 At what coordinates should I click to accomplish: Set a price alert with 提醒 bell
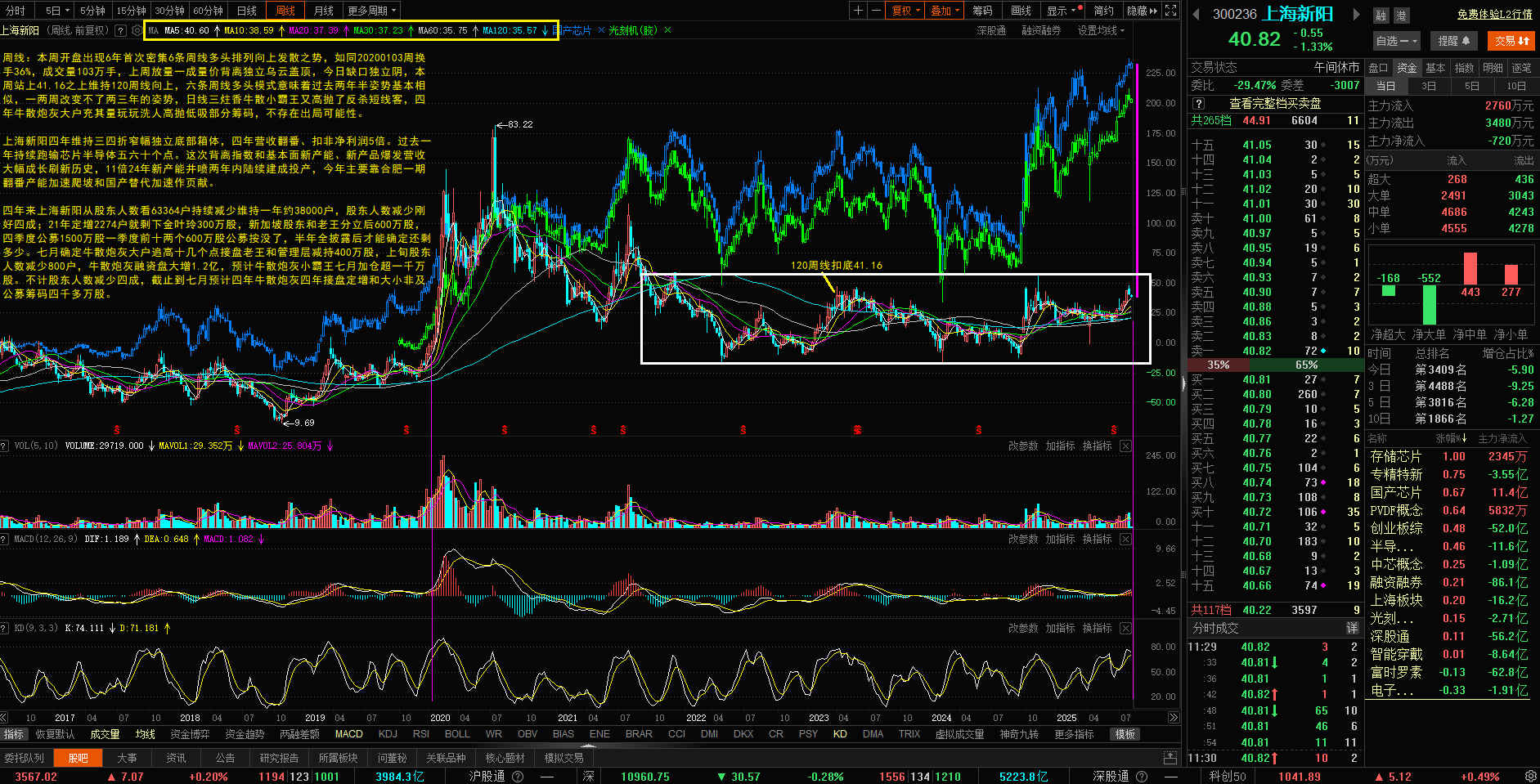[x=1454, y=40]
